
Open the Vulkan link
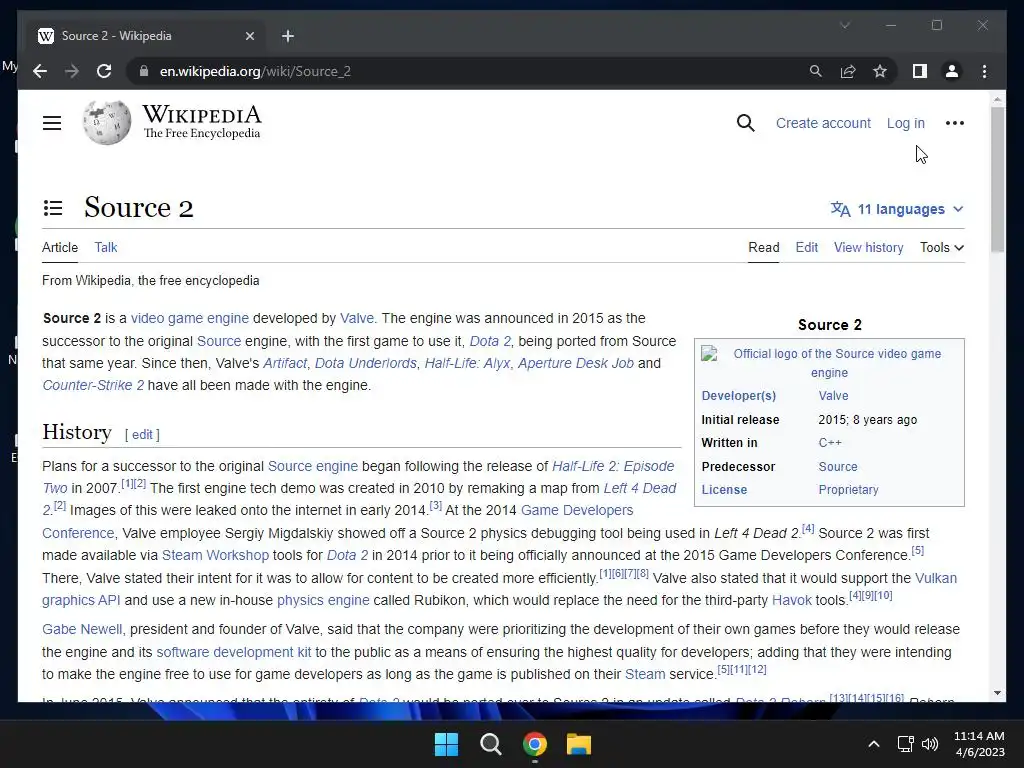[935, 578]
